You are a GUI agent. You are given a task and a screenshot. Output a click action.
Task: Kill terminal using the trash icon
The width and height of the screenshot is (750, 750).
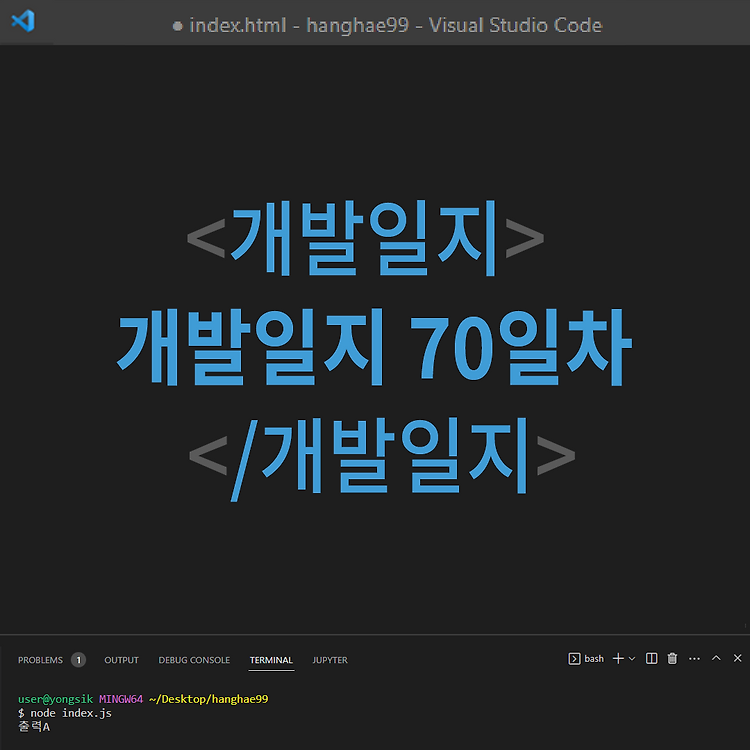(x=673, y=659)
